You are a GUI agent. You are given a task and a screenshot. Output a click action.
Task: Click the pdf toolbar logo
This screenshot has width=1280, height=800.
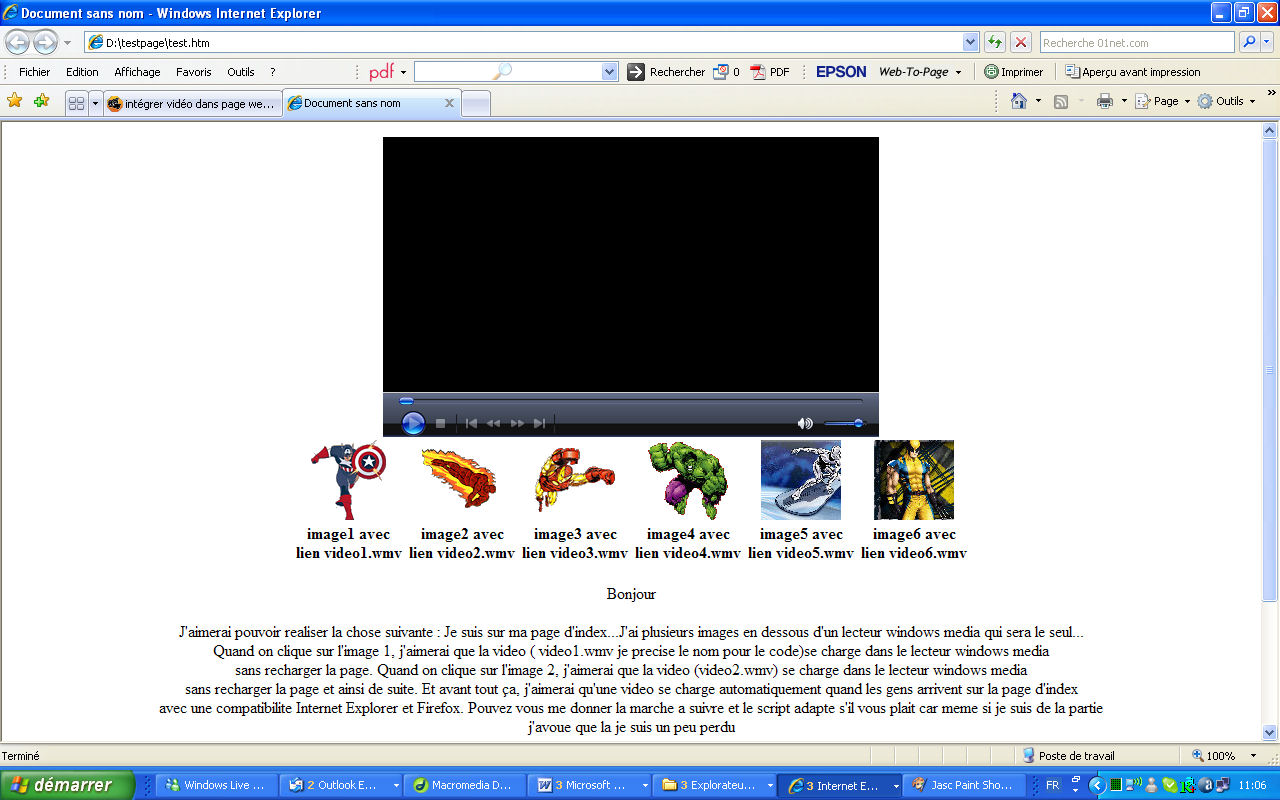pos(381,72)
